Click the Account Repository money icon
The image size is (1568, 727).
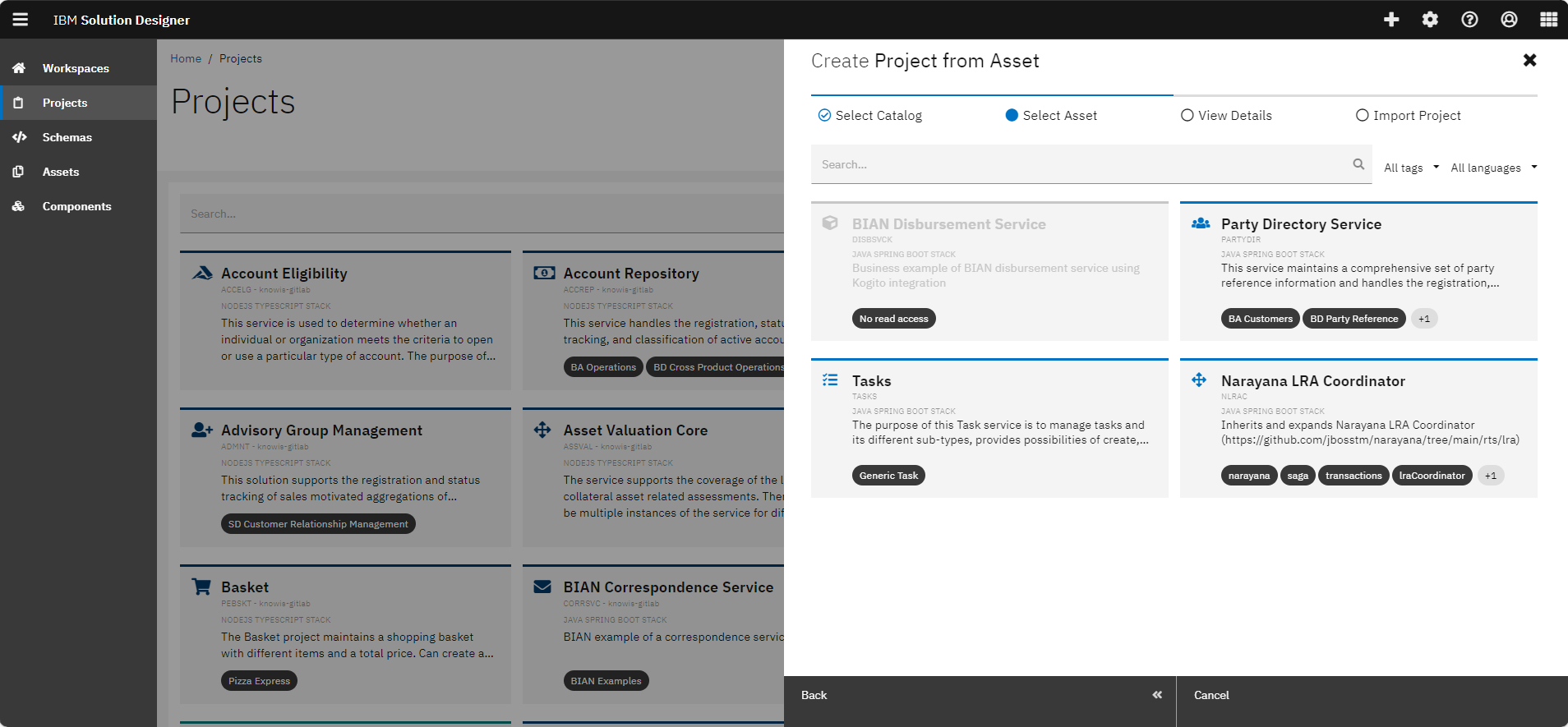pyautogui.click(x=544, y=273)
